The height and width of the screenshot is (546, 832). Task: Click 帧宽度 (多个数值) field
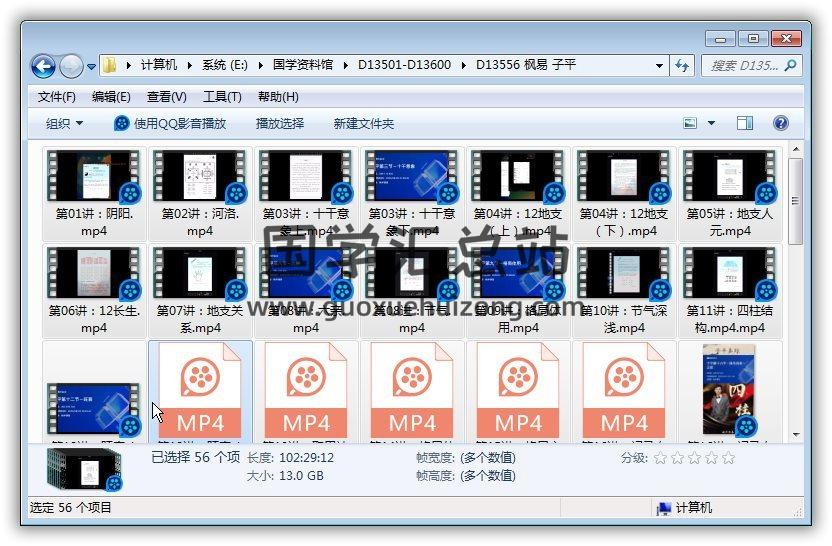tap(465, 457)
